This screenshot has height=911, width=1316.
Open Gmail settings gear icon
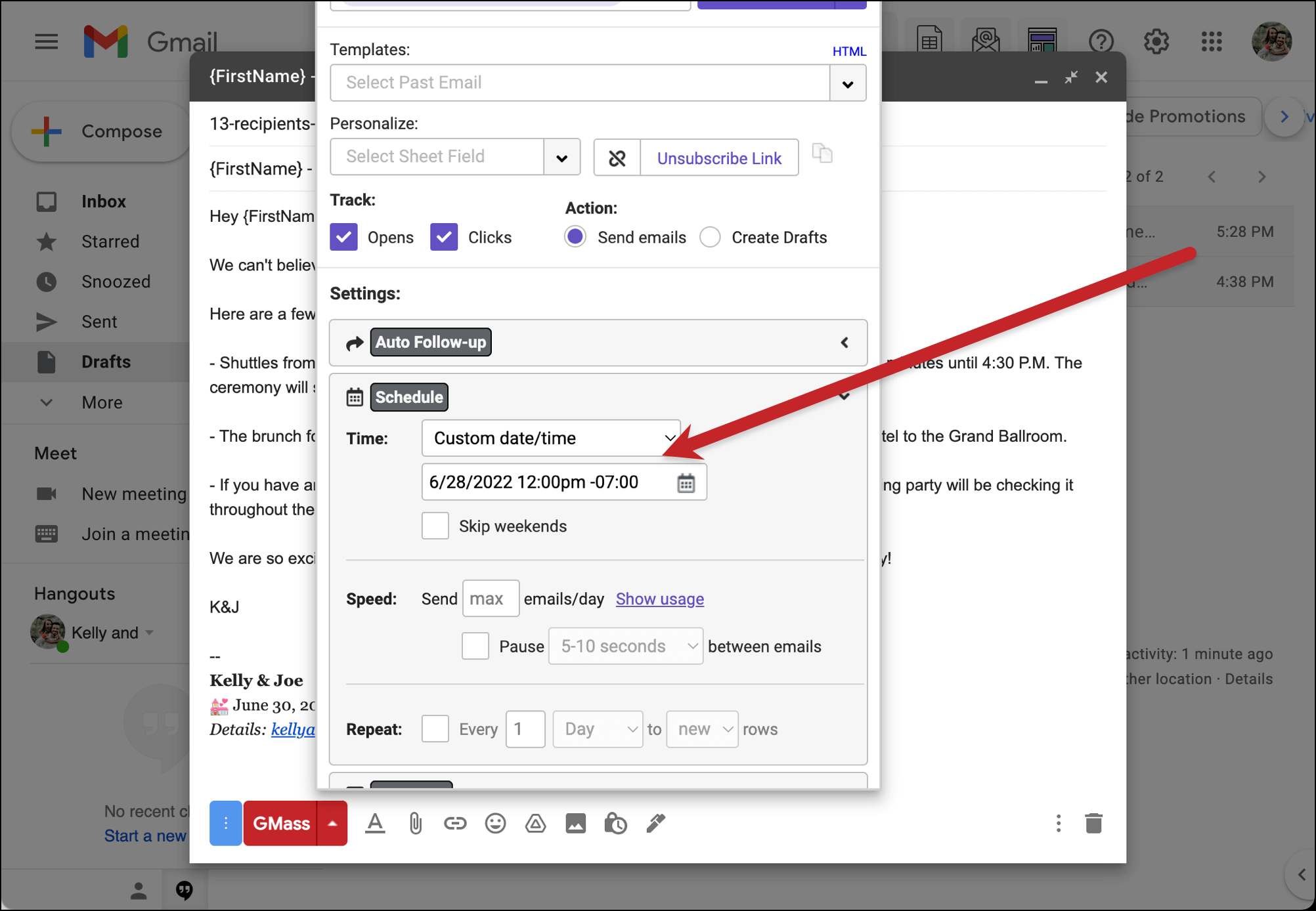[x=1156, y=41]
